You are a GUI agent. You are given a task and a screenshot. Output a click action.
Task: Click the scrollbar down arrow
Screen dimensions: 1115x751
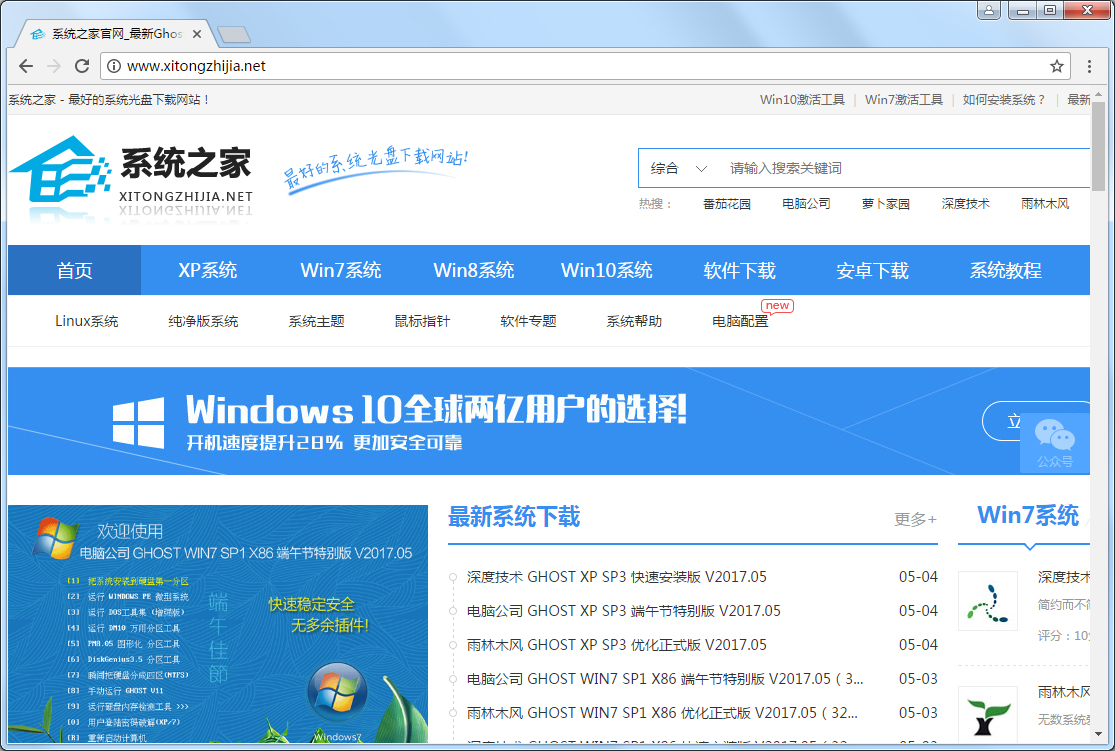pyautogui.click(x=1099, y=734)
